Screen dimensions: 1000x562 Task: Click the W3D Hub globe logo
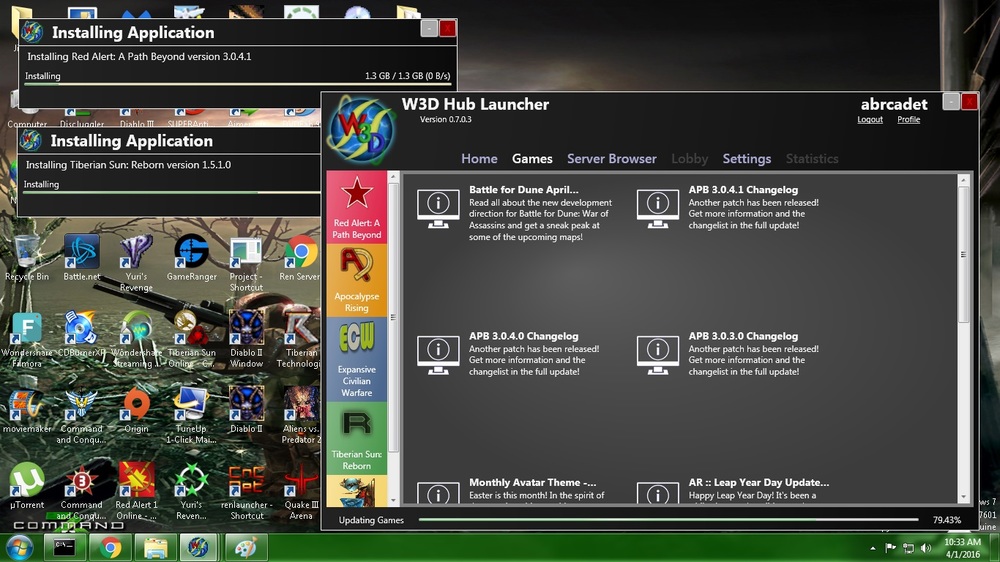pos(360,131)
